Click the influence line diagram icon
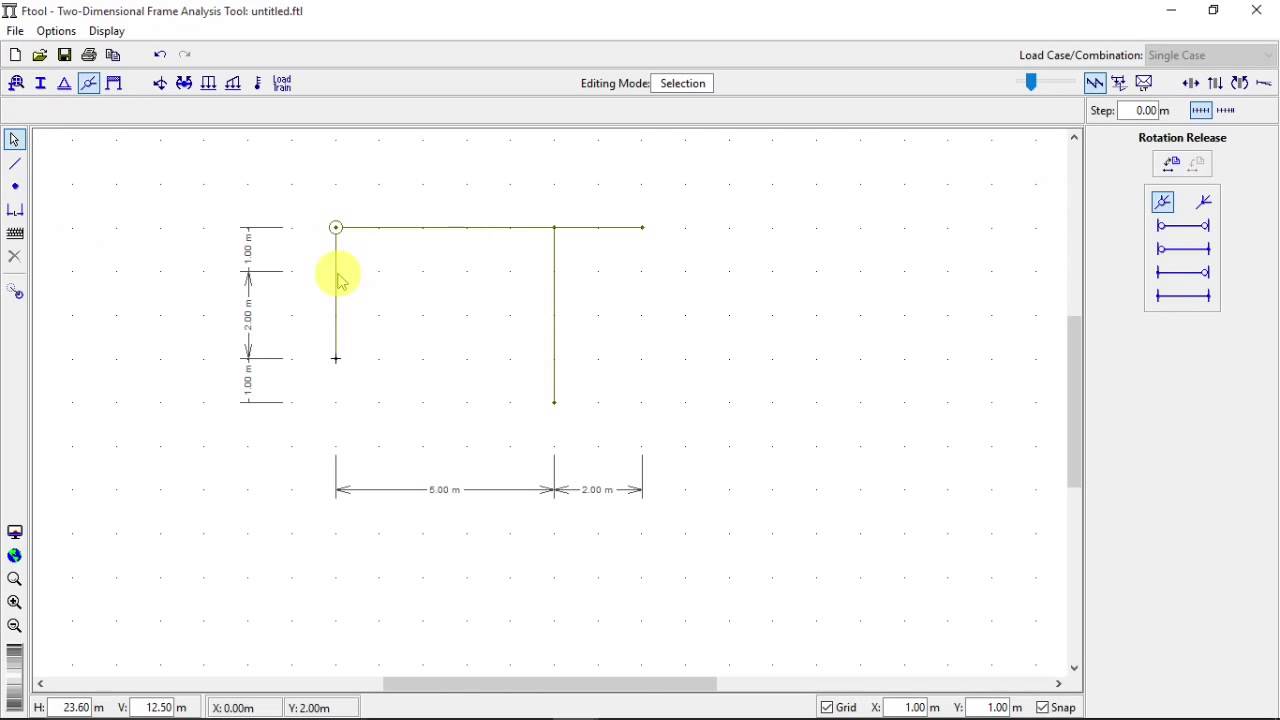The image size is (1280, 720). 1119,83
